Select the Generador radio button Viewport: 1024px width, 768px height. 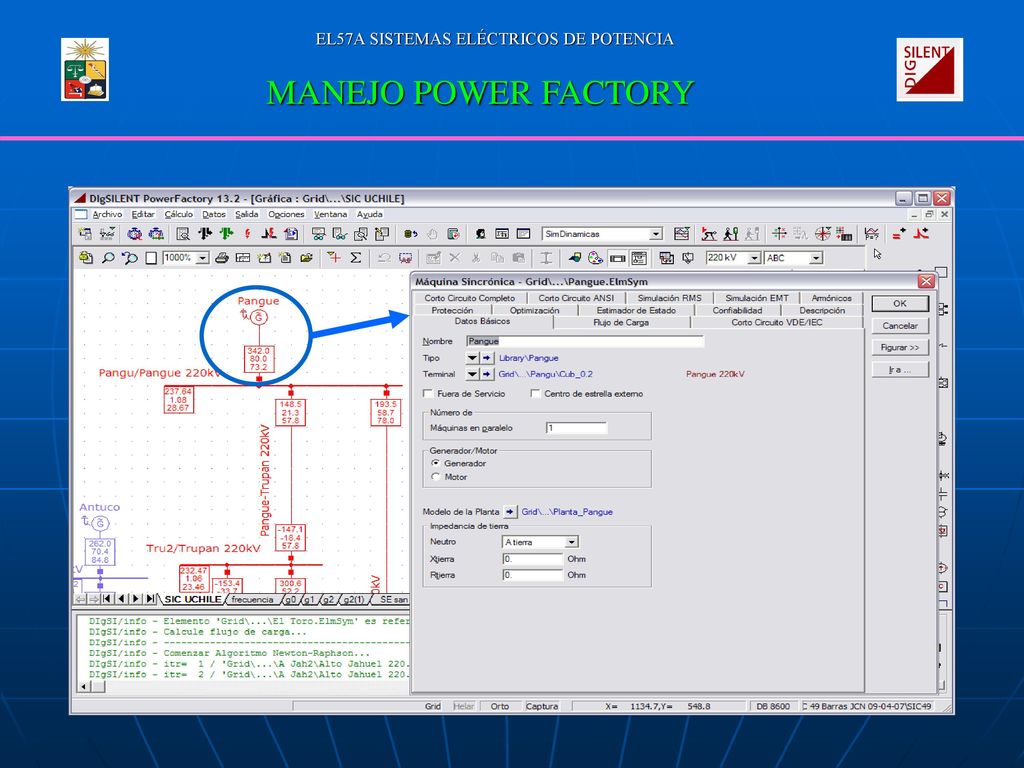[x=436, y=463]
